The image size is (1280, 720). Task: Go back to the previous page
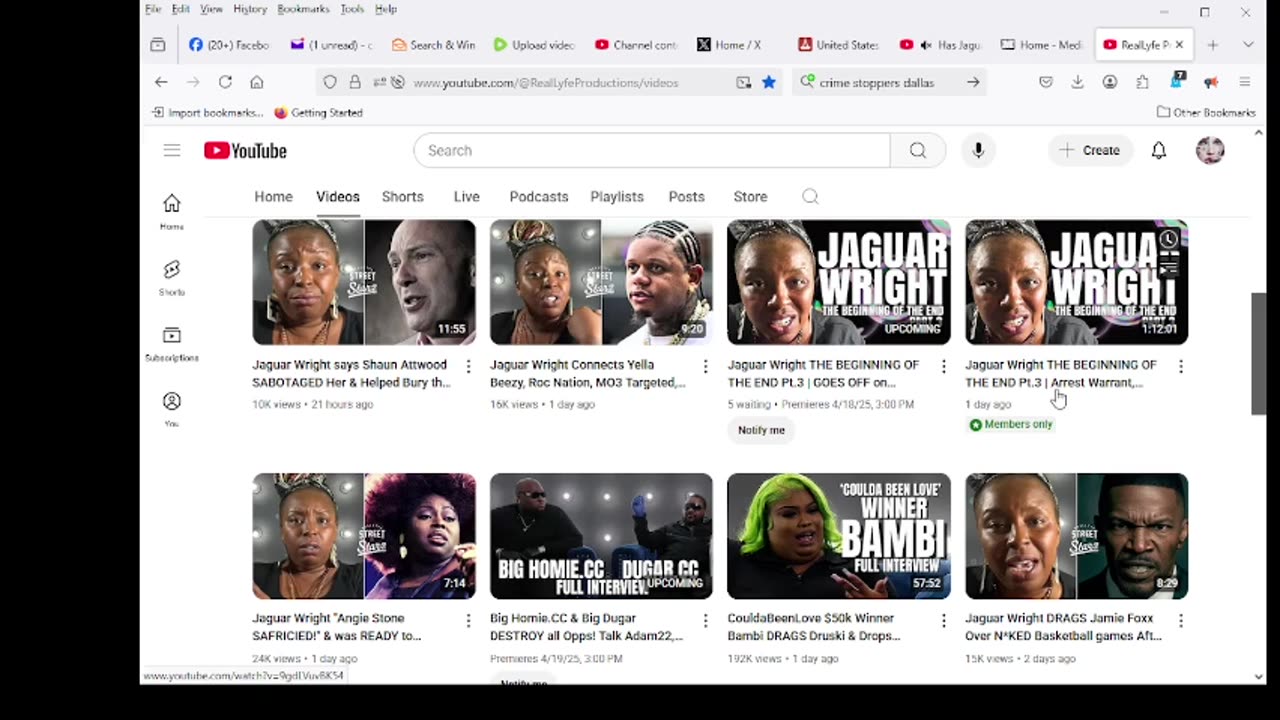click(161, 82)
